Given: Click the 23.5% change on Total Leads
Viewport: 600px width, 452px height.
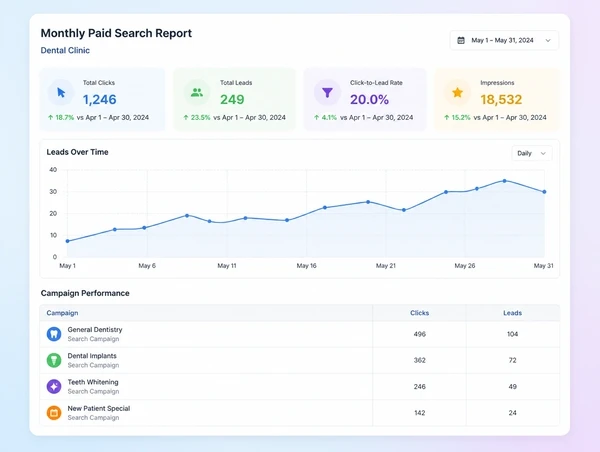Looking at the screenshot, I should pos(200,117).
